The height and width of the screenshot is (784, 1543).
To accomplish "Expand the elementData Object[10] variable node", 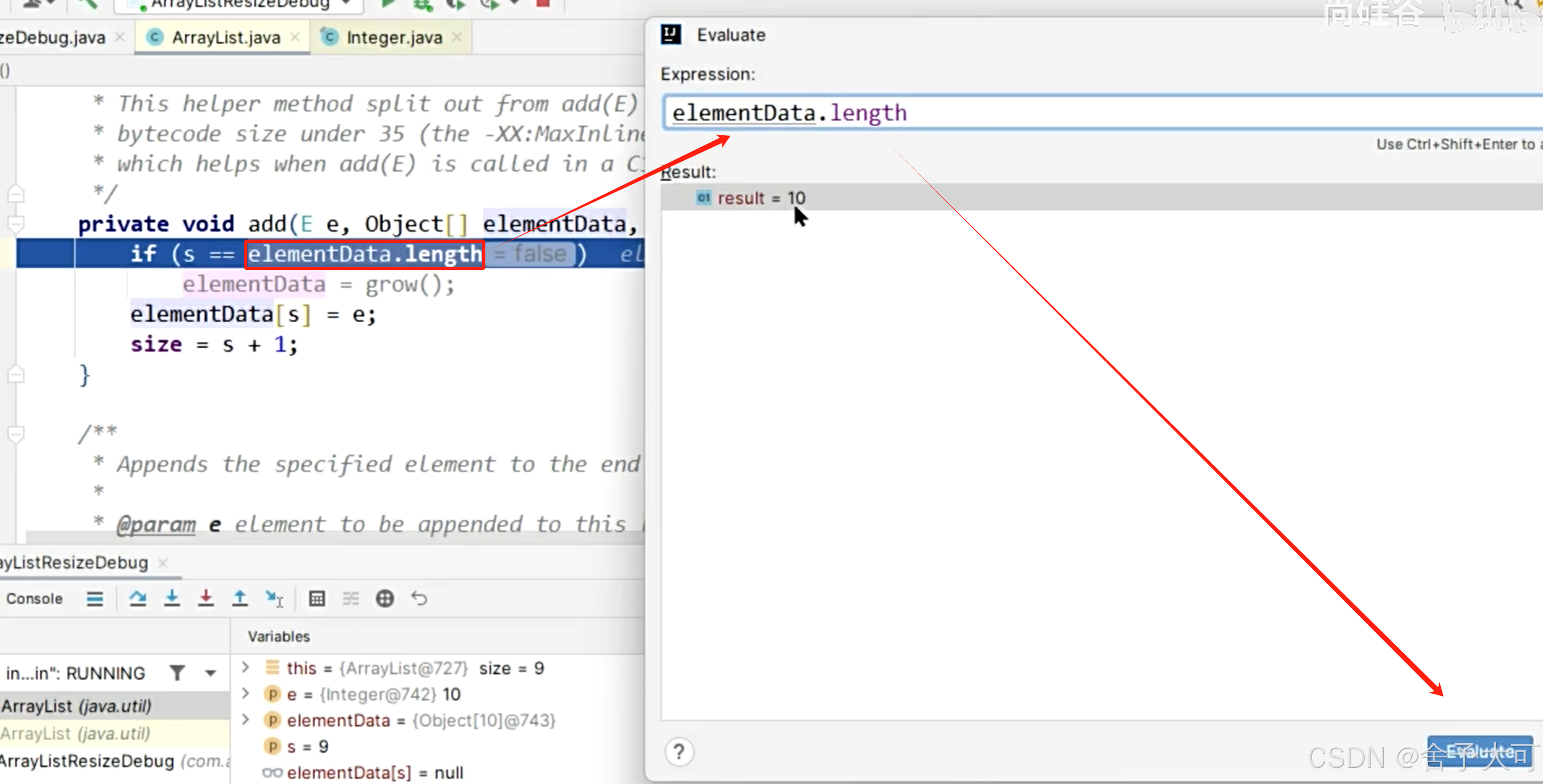I will tap(246, 720).
